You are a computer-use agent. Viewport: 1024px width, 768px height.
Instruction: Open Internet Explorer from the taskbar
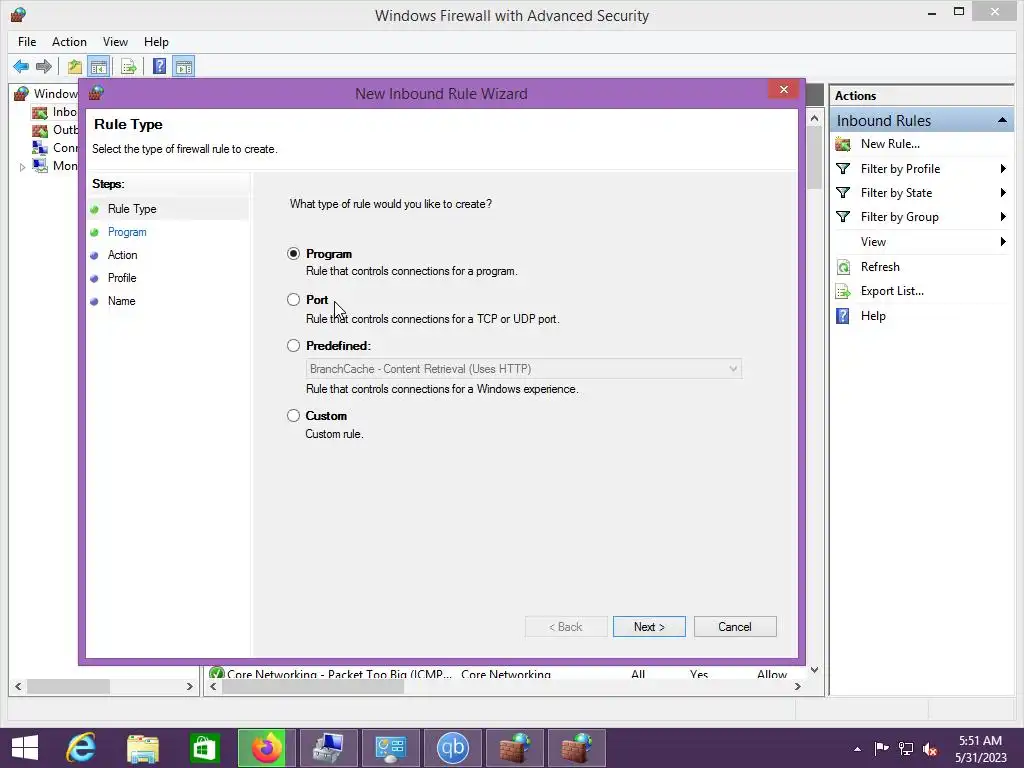pyautogui.click(x=81, y=748)
